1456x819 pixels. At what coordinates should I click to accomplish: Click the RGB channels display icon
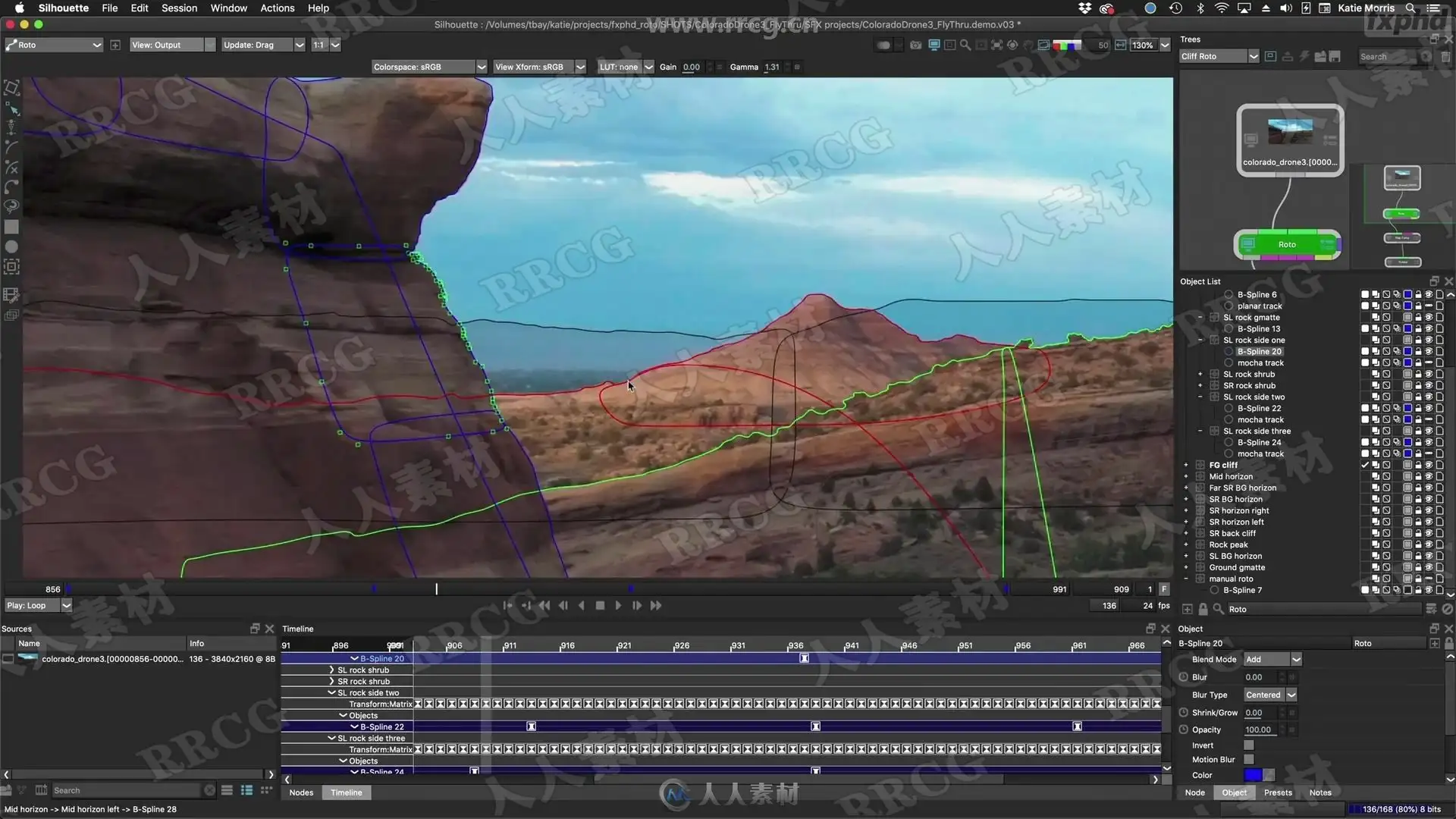(1067, 45)
